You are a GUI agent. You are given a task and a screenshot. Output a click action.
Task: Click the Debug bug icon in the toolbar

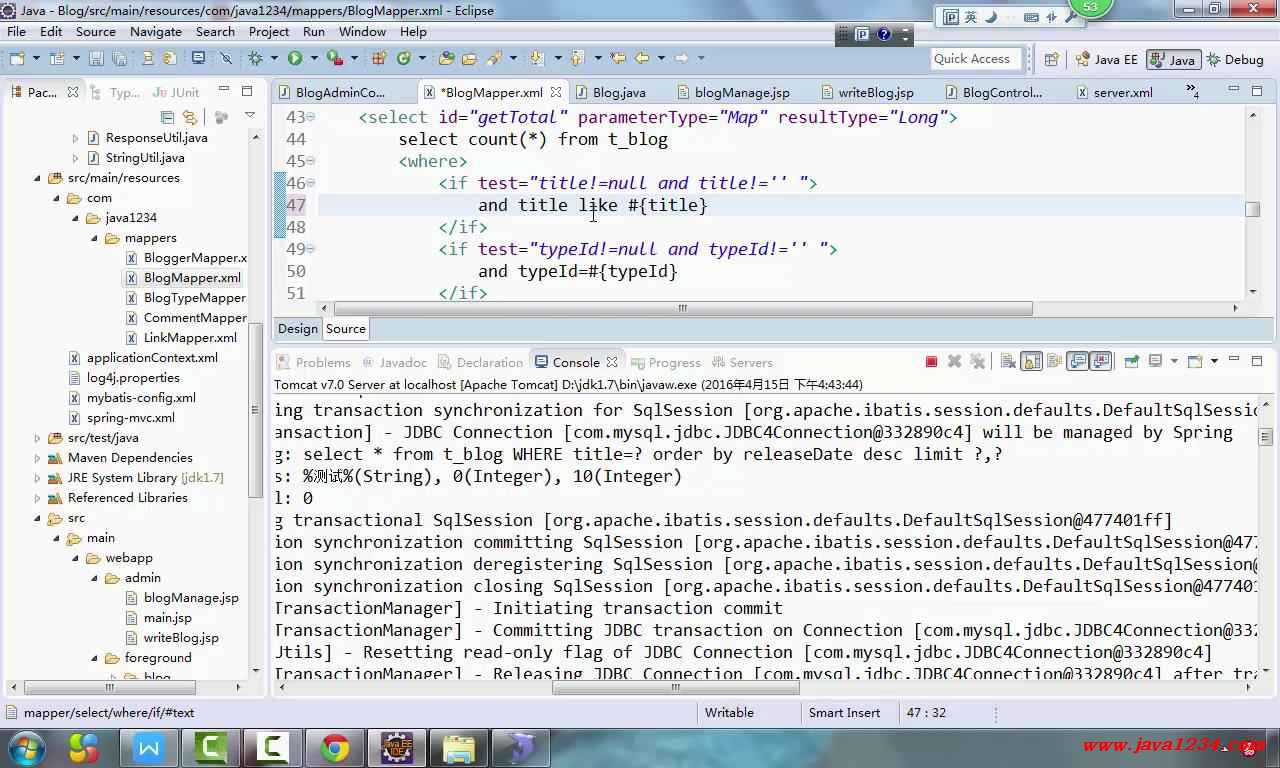tap(255, 58)
